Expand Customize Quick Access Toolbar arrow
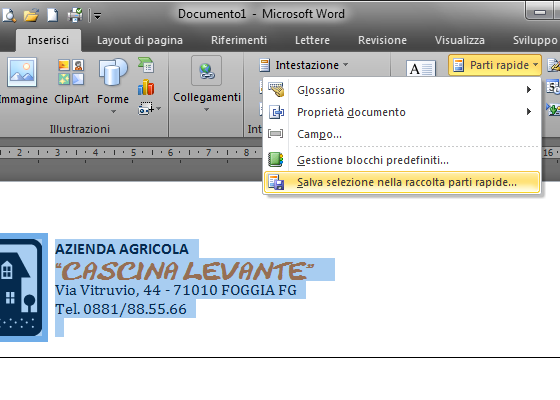The width and height of the screenshot is (560, 400). [97, 16]
